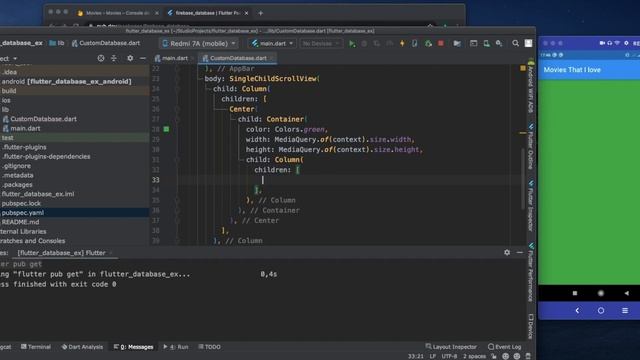Locate current file in Project panel (crosshair icon)
This screenshot has height=360, width=640.
tap(101, 58)
